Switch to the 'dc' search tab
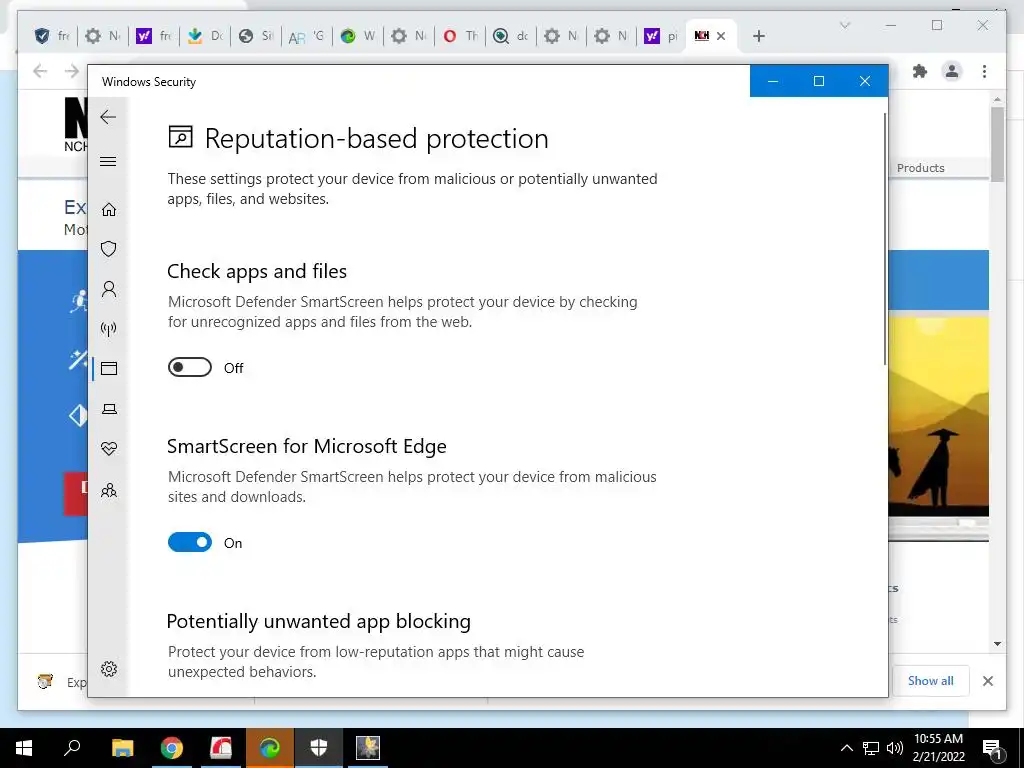Image resolution: width=1024 pixels, height=768 pixels. point(511,36)
